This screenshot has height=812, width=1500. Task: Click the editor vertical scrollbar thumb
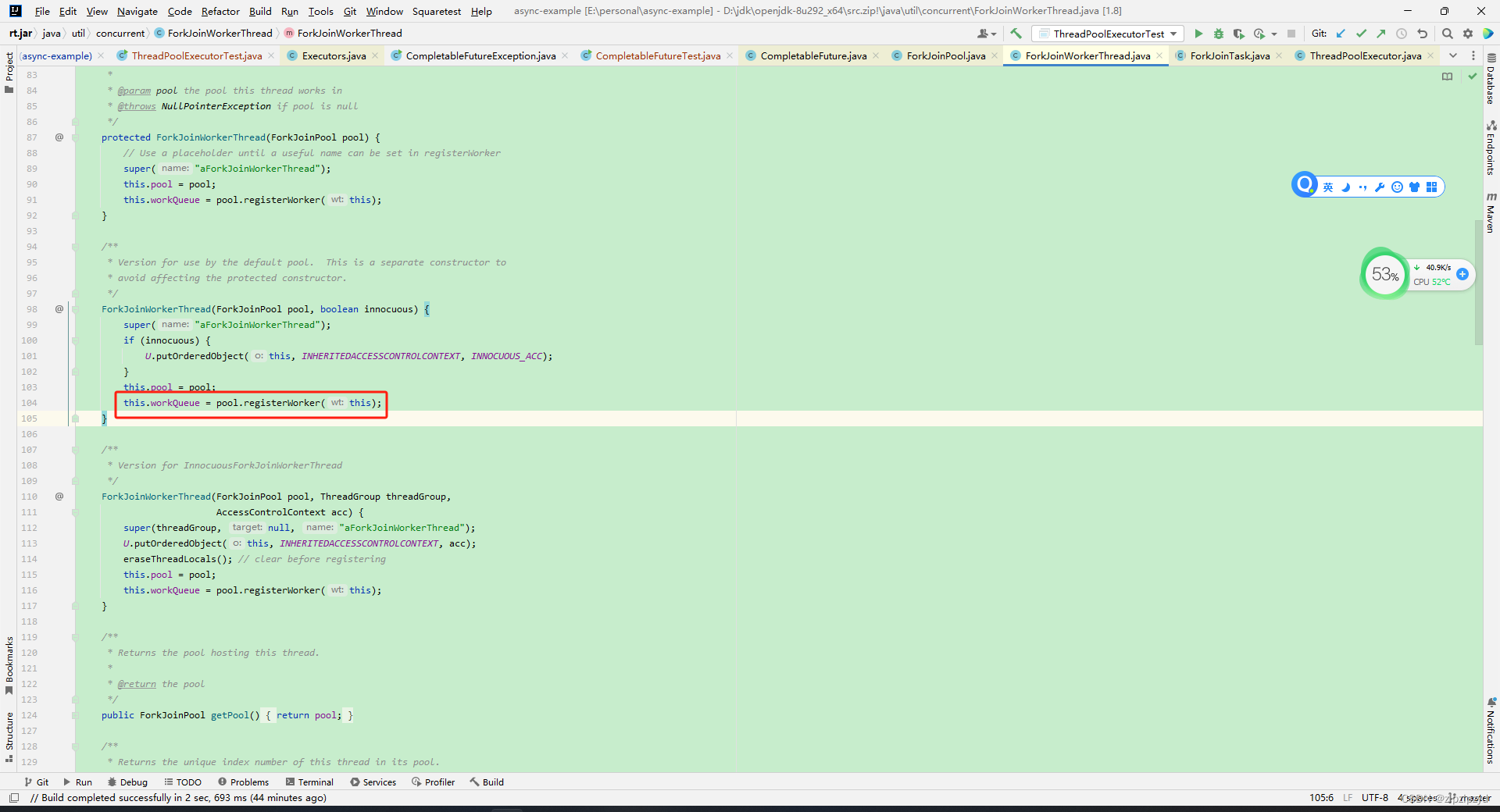[x=1478, y=281]
